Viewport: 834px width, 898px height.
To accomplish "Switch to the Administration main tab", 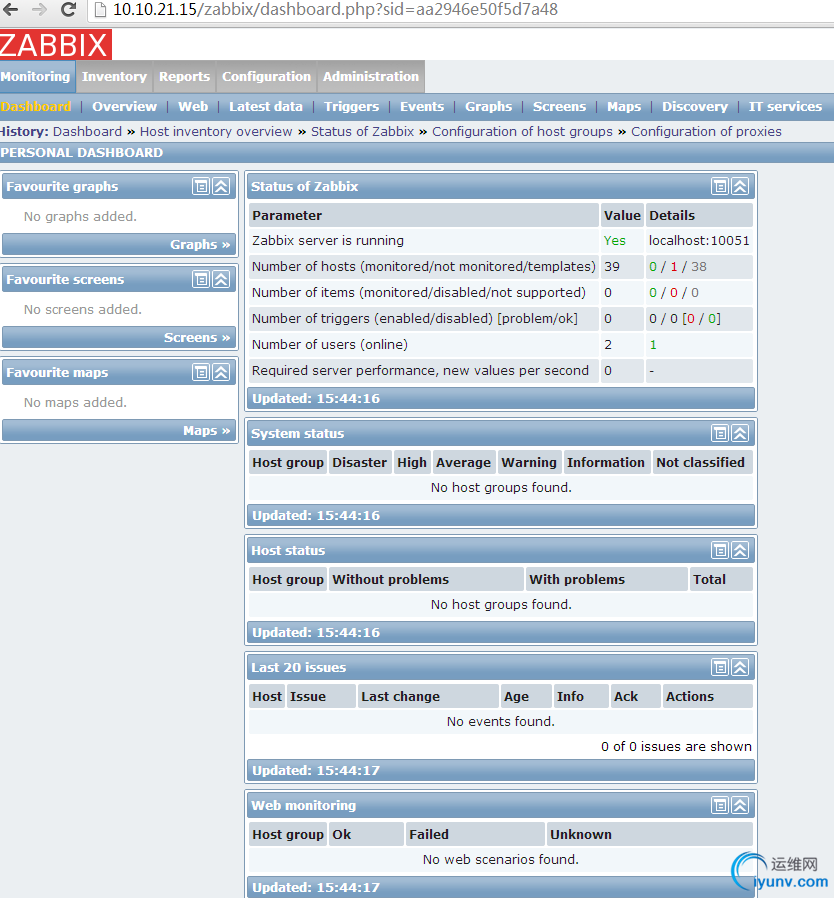I will [x=371, y=76].
